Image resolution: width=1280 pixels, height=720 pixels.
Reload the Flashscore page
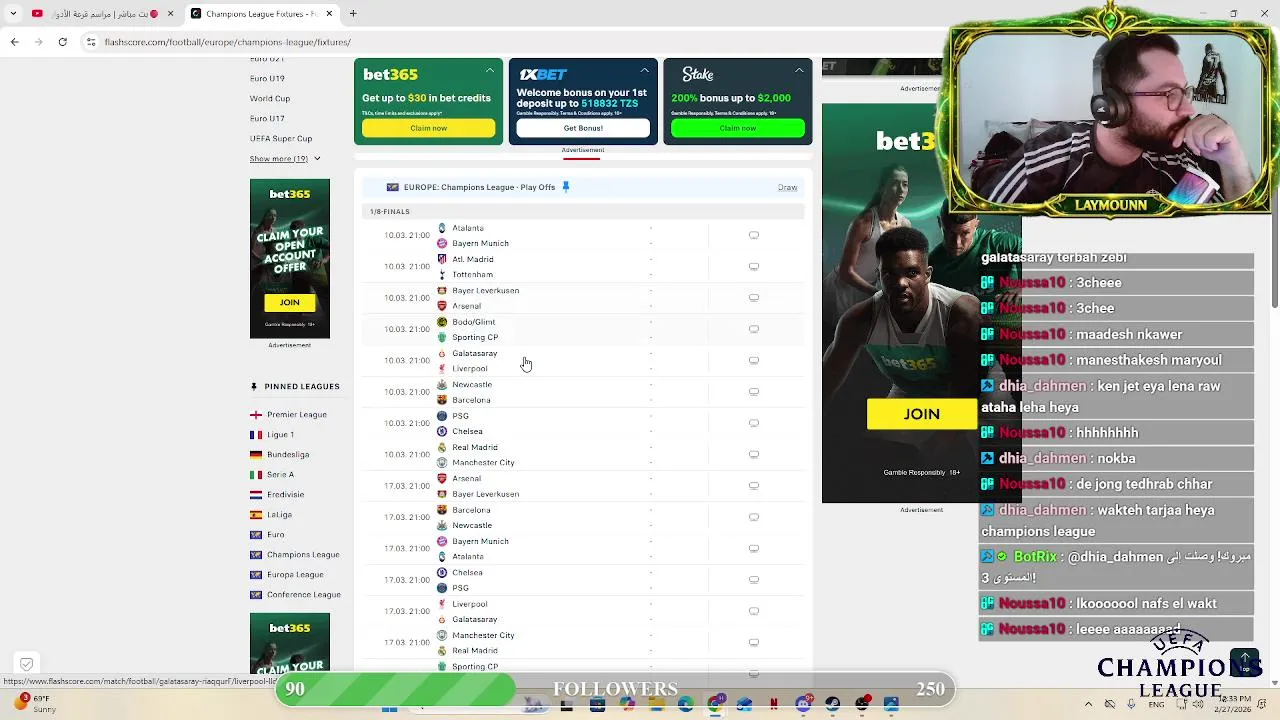pyautogui.click(x=63, y=42)
